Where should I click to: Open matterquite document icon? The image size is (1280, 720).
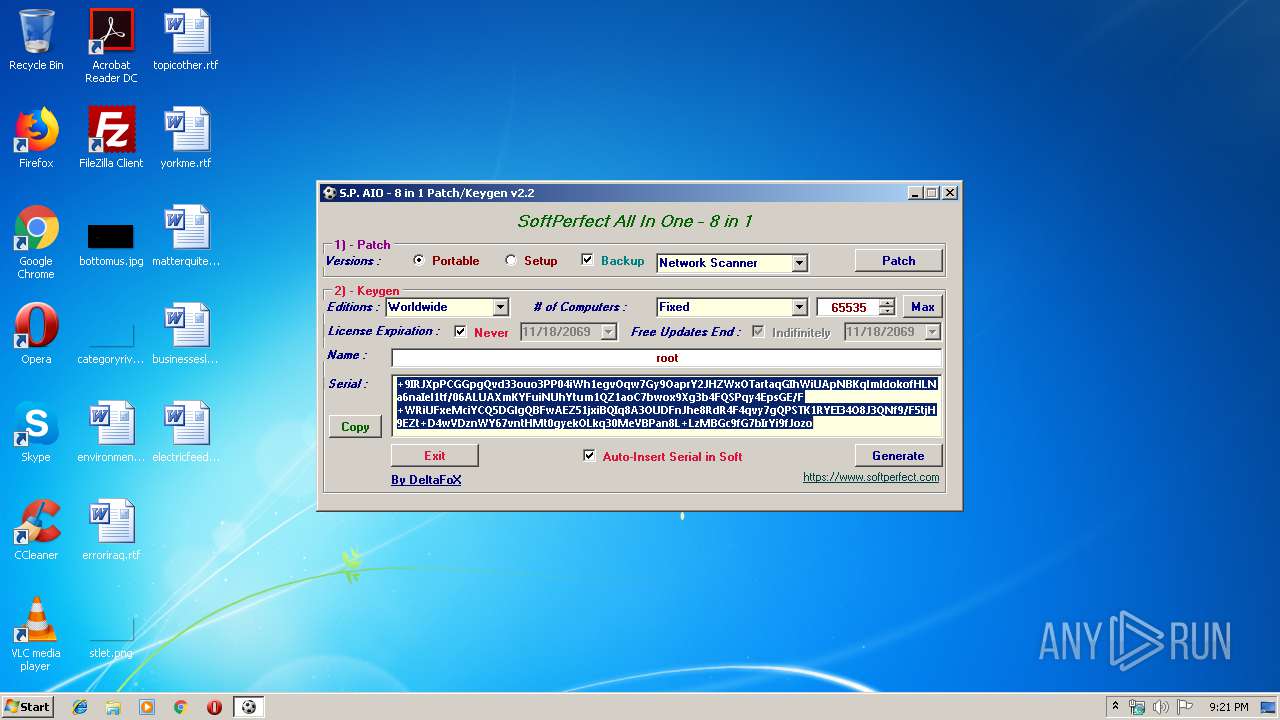tap(186, 236)
